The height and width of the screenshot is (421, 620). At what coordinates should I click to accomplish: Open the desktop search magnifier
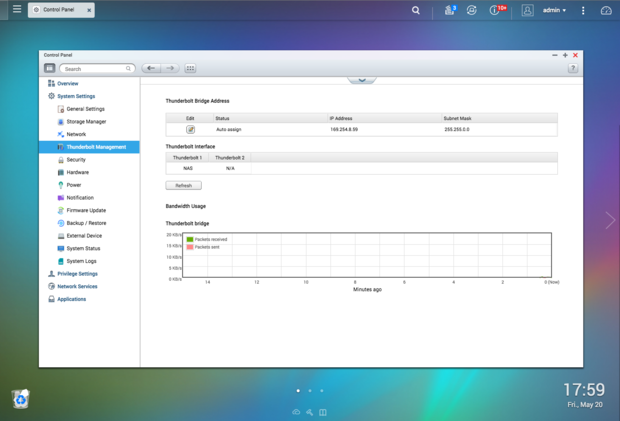tap(416, 10)
